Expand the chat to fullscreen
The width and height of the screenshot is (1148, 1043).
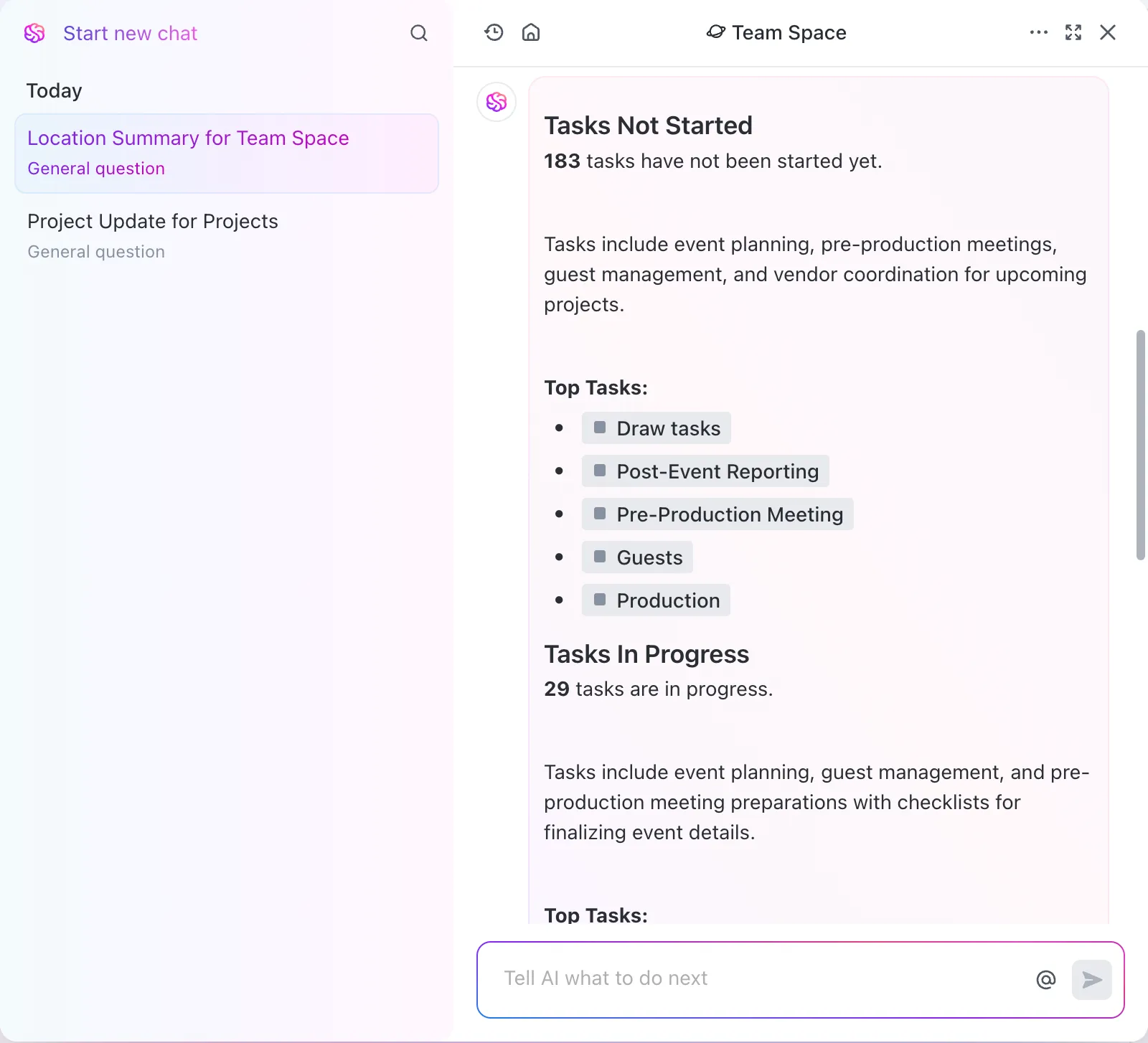(1073, 32)
